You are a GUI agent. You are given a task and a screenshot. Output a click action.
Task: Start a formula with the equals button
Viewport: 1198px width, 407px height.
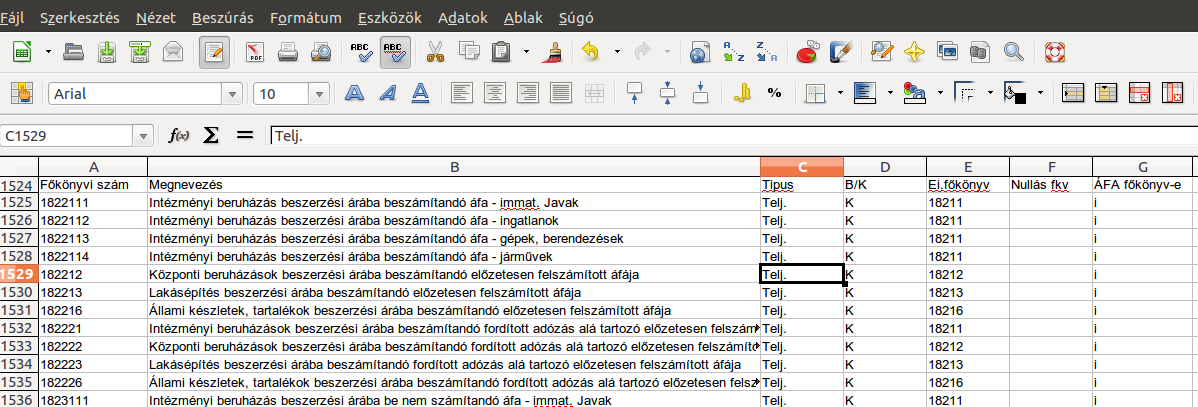click(244, 136)
